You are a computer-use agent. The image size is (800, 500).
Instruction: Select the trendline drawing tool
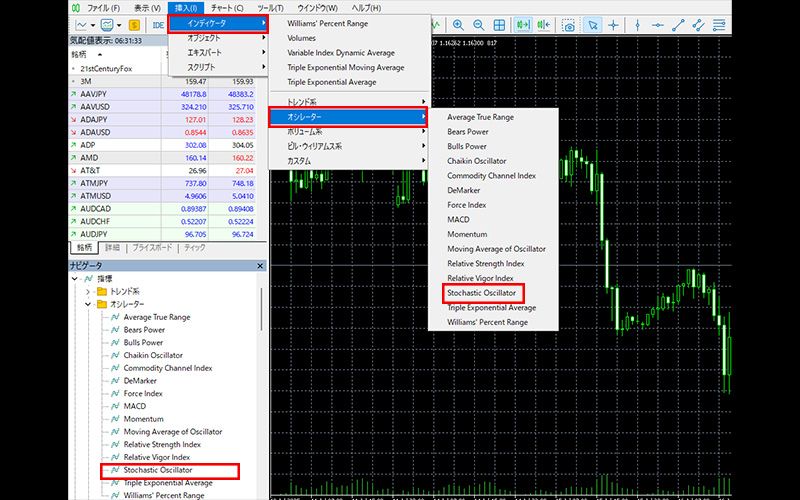click(x=678, y=25)
